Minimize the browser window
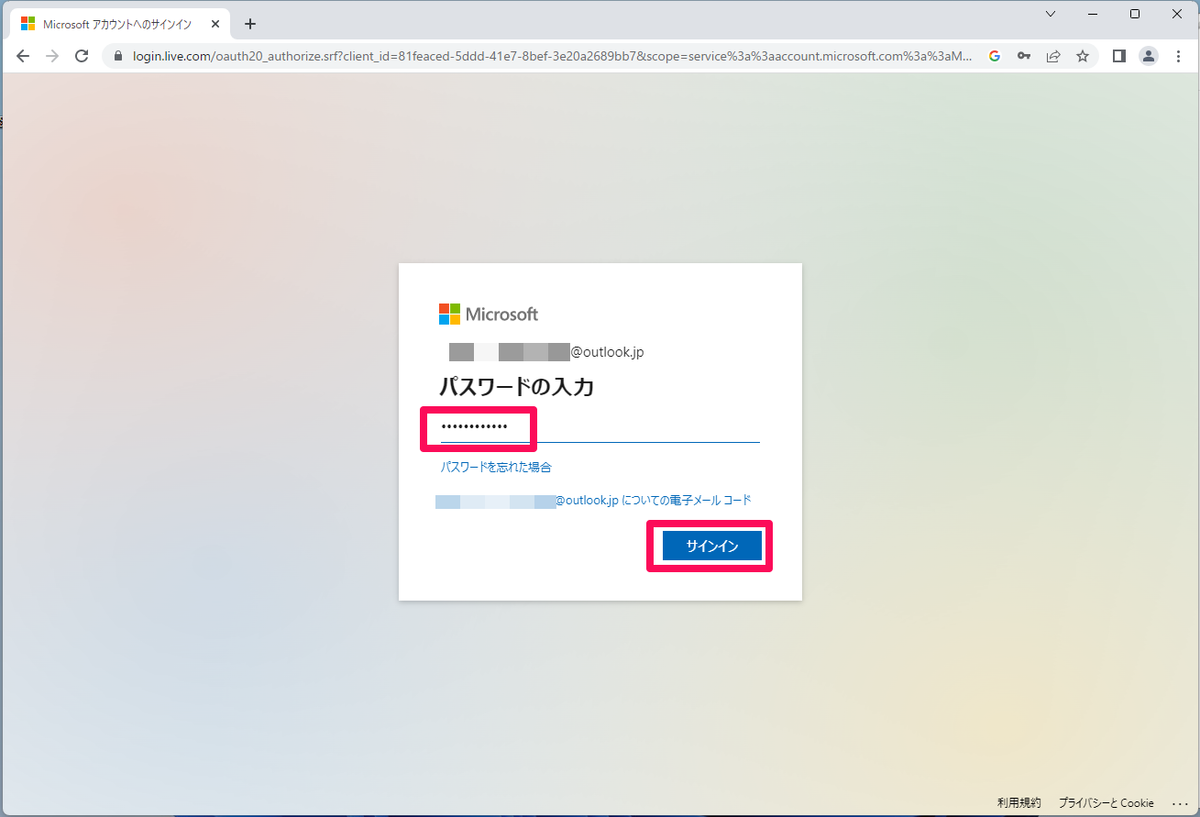The height and width of the screenshot is (817, 1200). point(1092,14)
